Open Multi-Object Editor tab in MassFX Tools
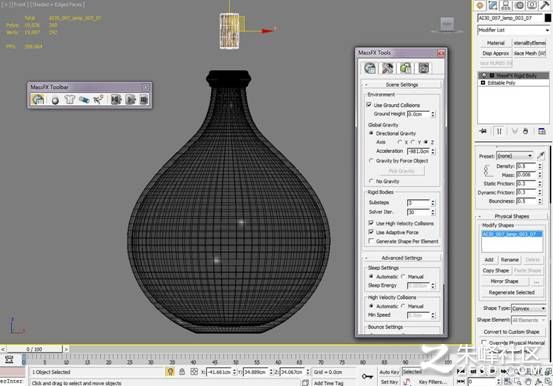The width and height of the screenshot is (553, 386). [x=406, y=68]
